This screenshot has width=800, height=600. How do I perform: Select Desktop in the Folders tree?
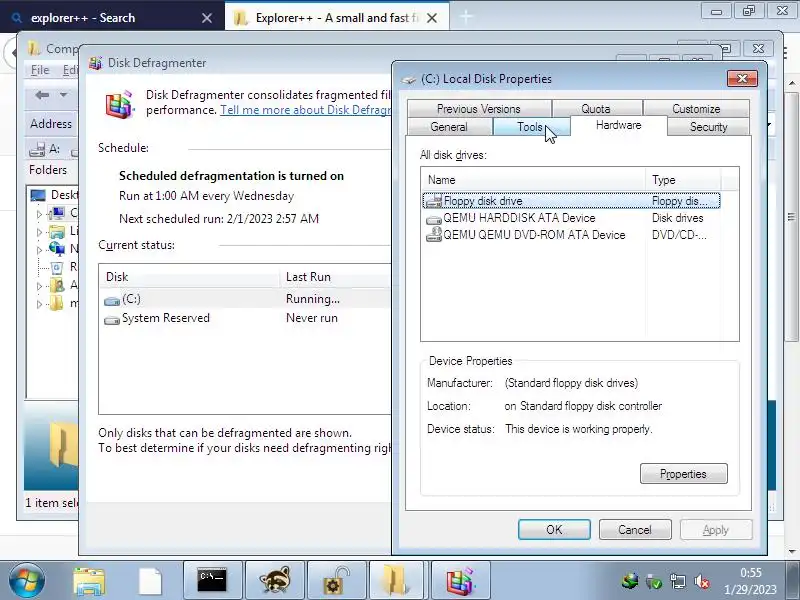55,194
